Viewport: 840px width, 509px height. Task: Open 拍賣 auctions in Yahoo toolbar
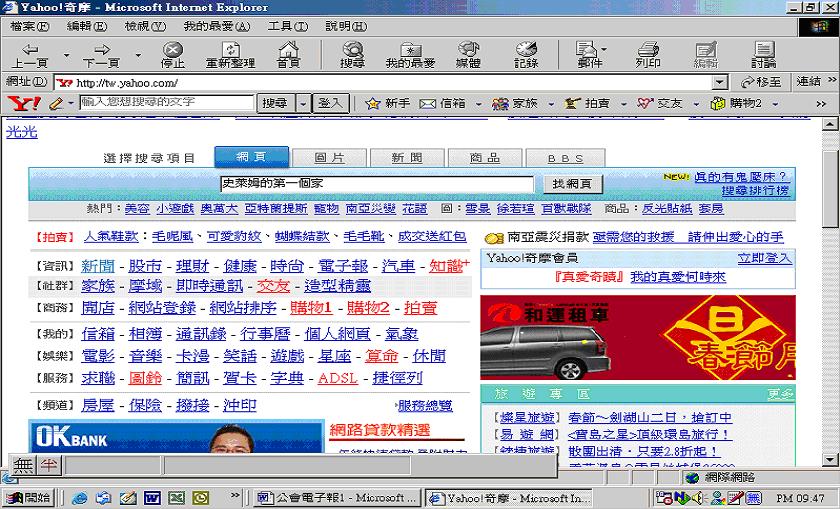(x=587, y=103)
